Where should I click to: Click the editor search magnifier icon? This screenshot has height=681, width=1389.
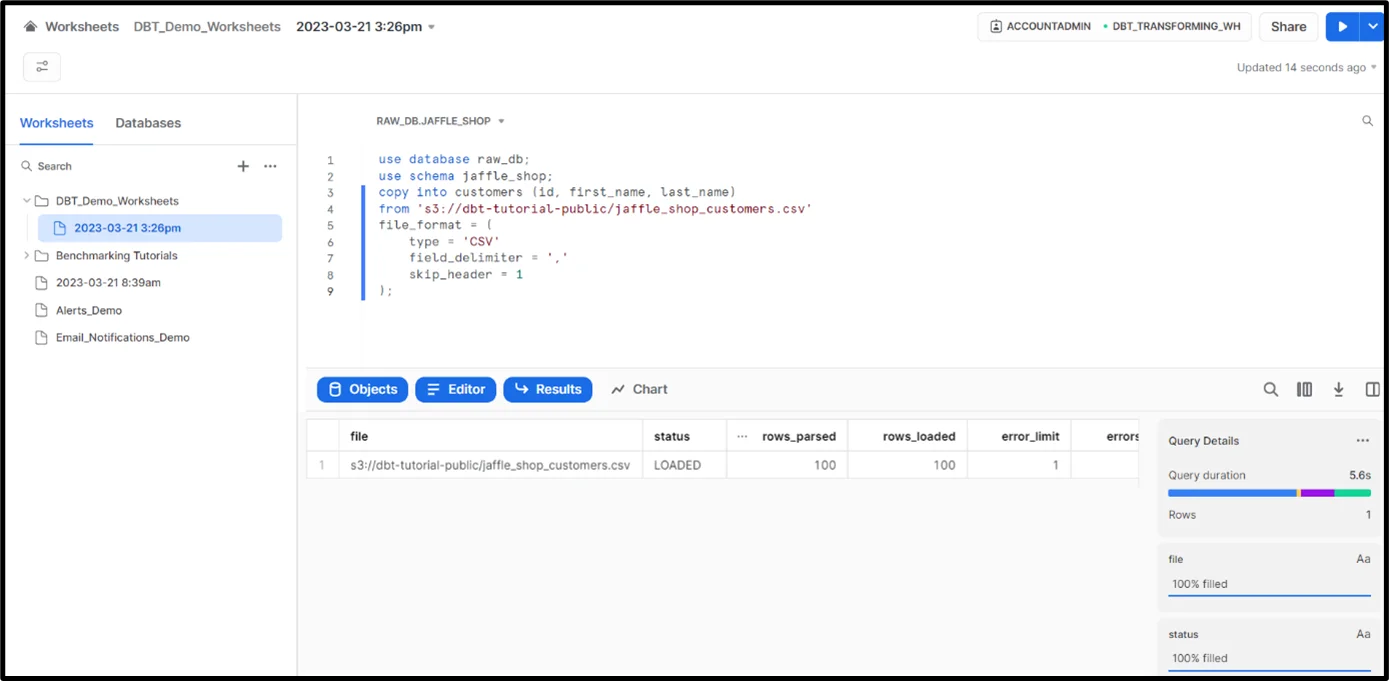[1367, 121]
